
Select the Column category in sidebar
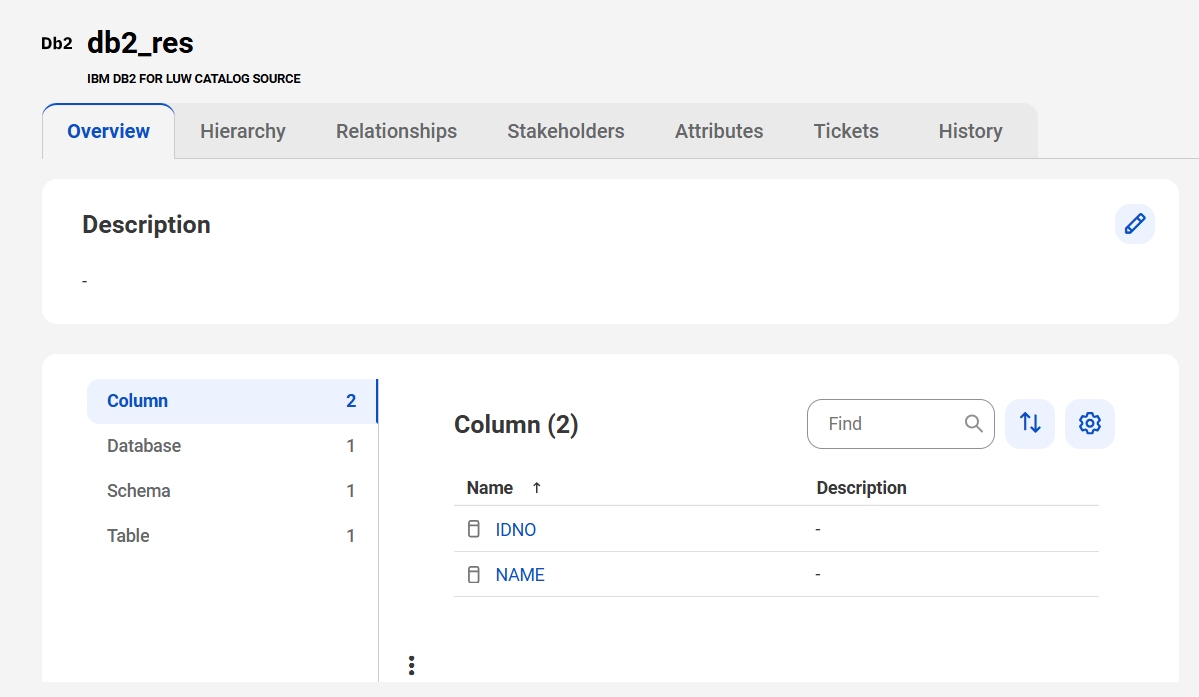click(x=232, y=401)
